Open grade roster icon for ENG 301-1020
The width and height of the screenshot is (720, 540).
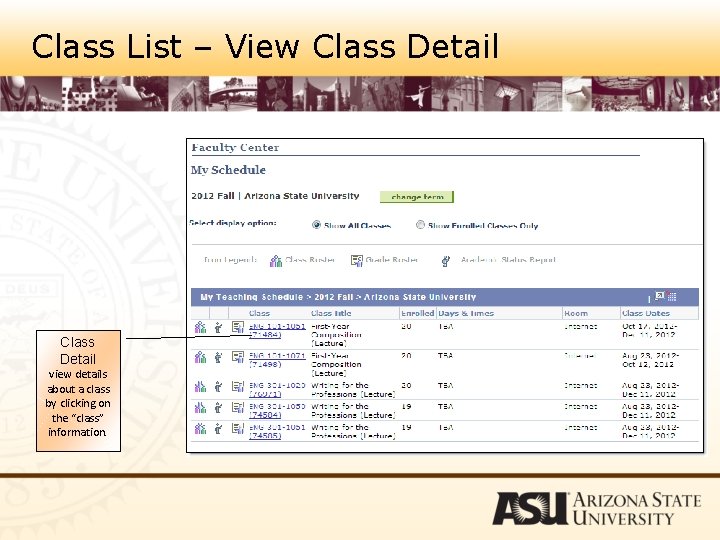pos(237,387)
